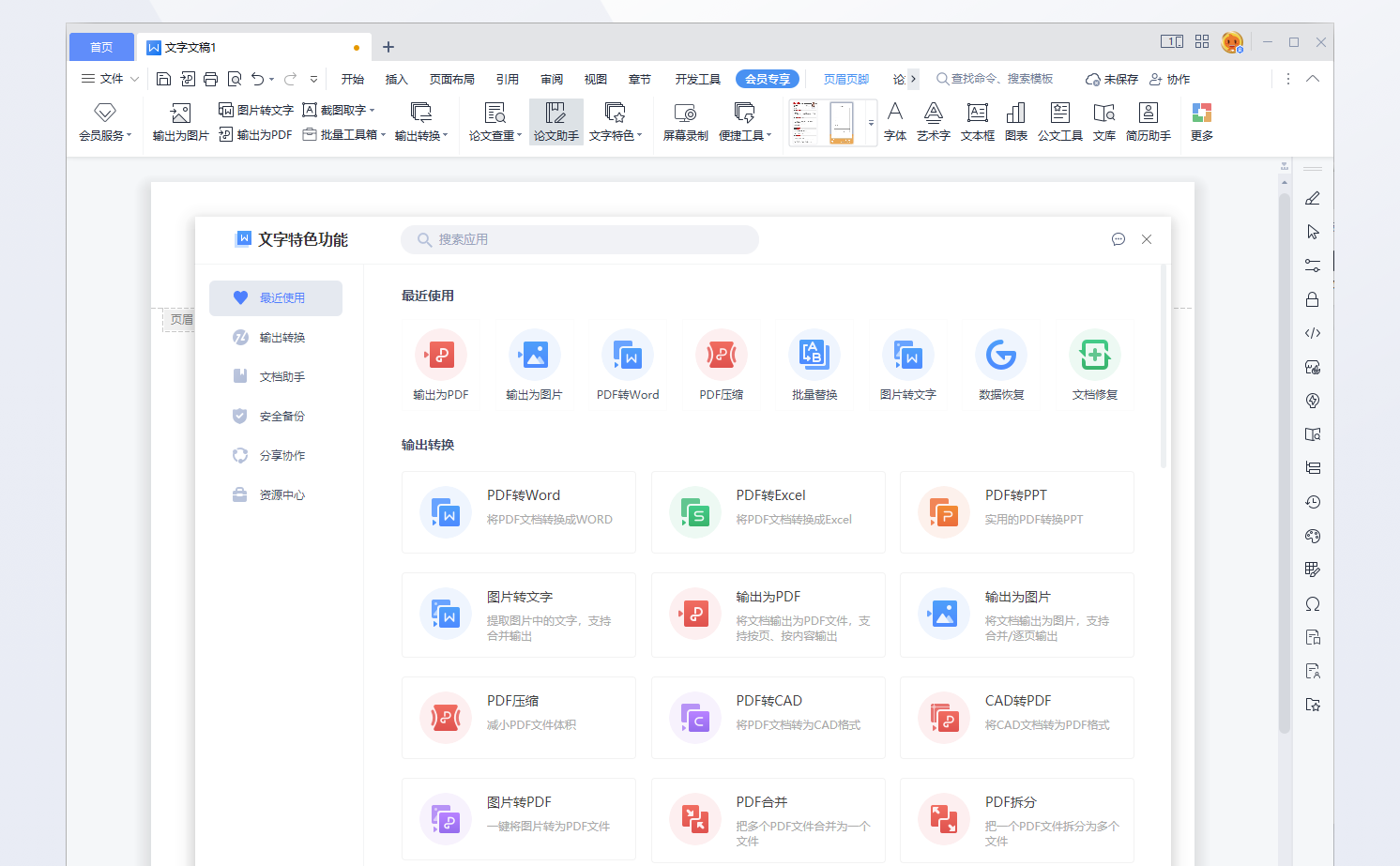Open the 文档修复 icon
Viewport: 1400px width, 866px height.
coord(1094,356)
